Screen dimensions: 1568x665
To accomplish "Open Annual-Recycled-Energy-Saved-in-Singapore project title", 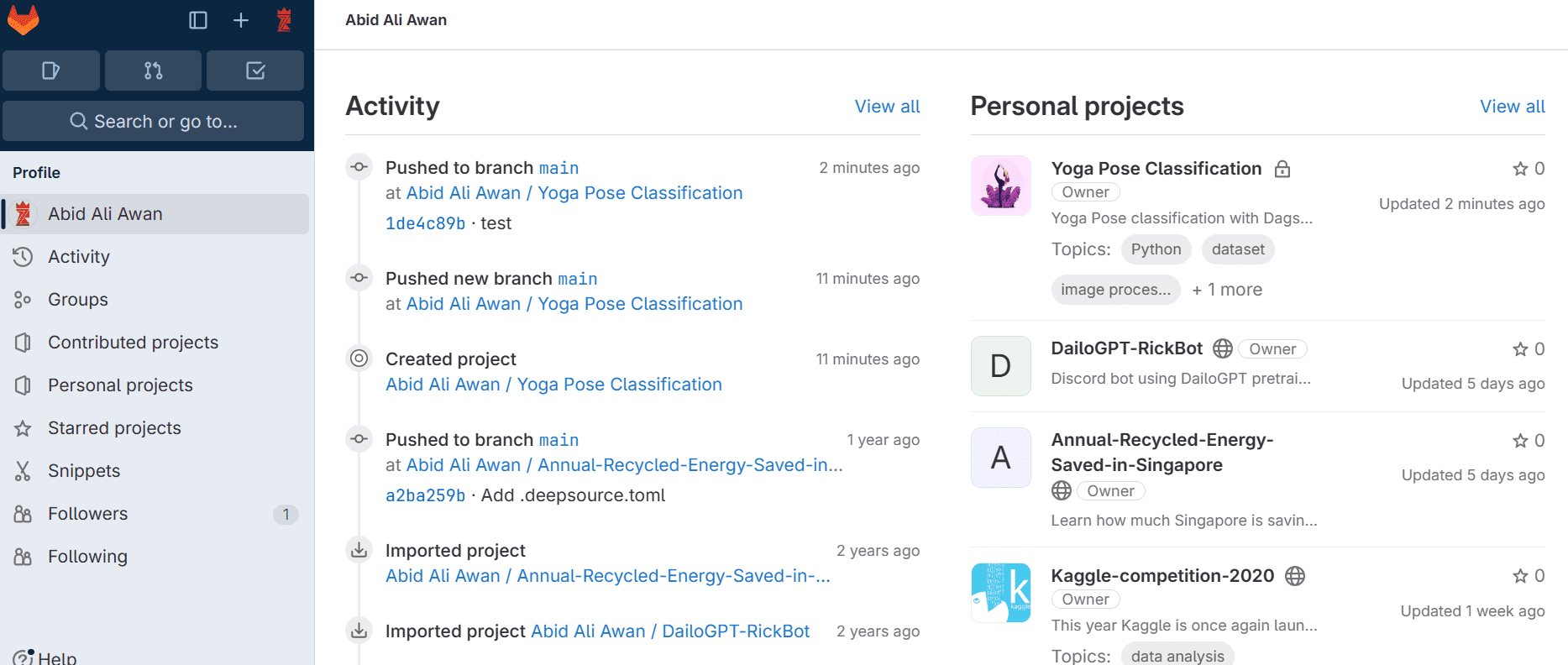I will [x=1162, y=453].
